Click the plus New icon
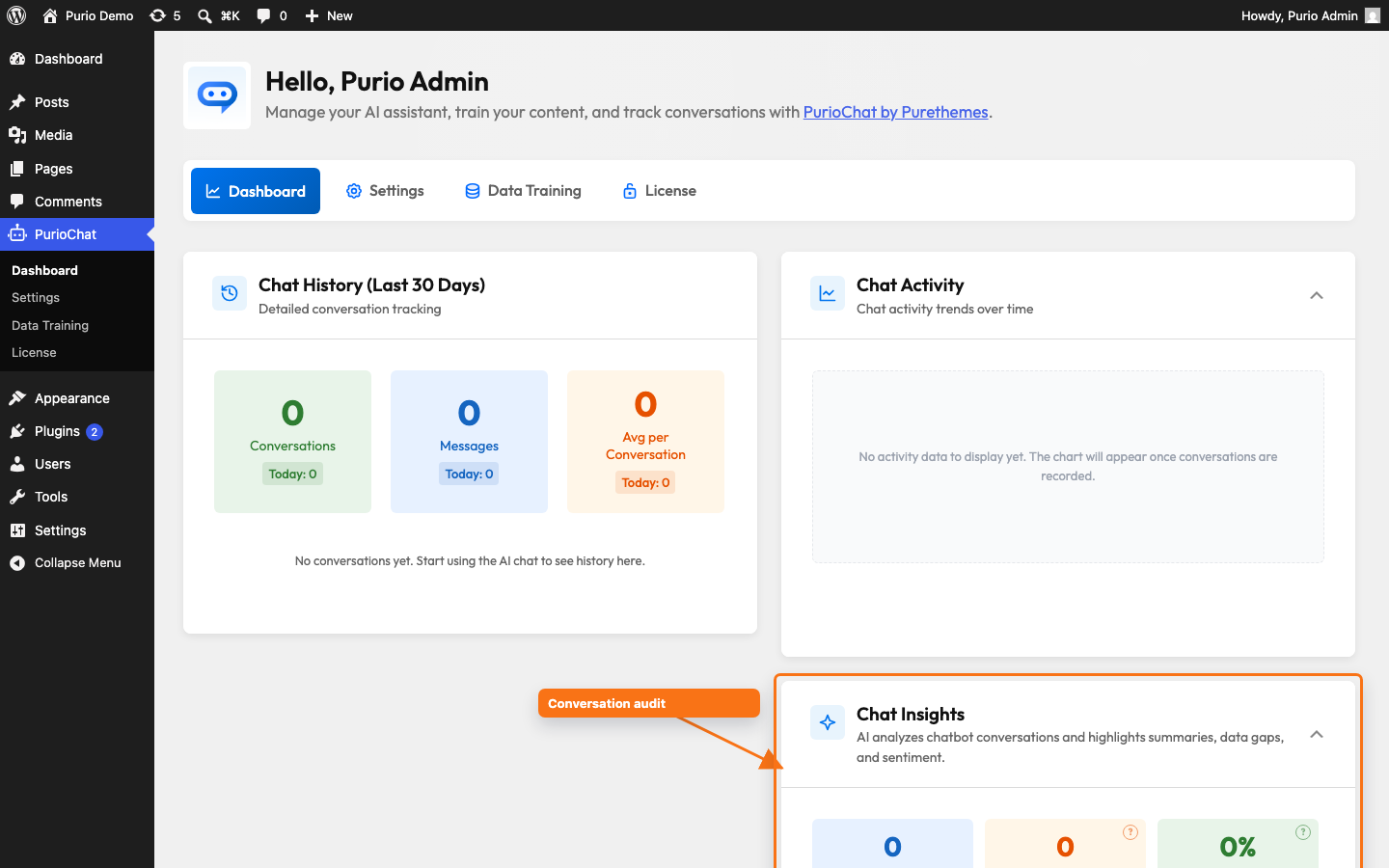This screenshot has width=1389, height=868. (312, 15)
